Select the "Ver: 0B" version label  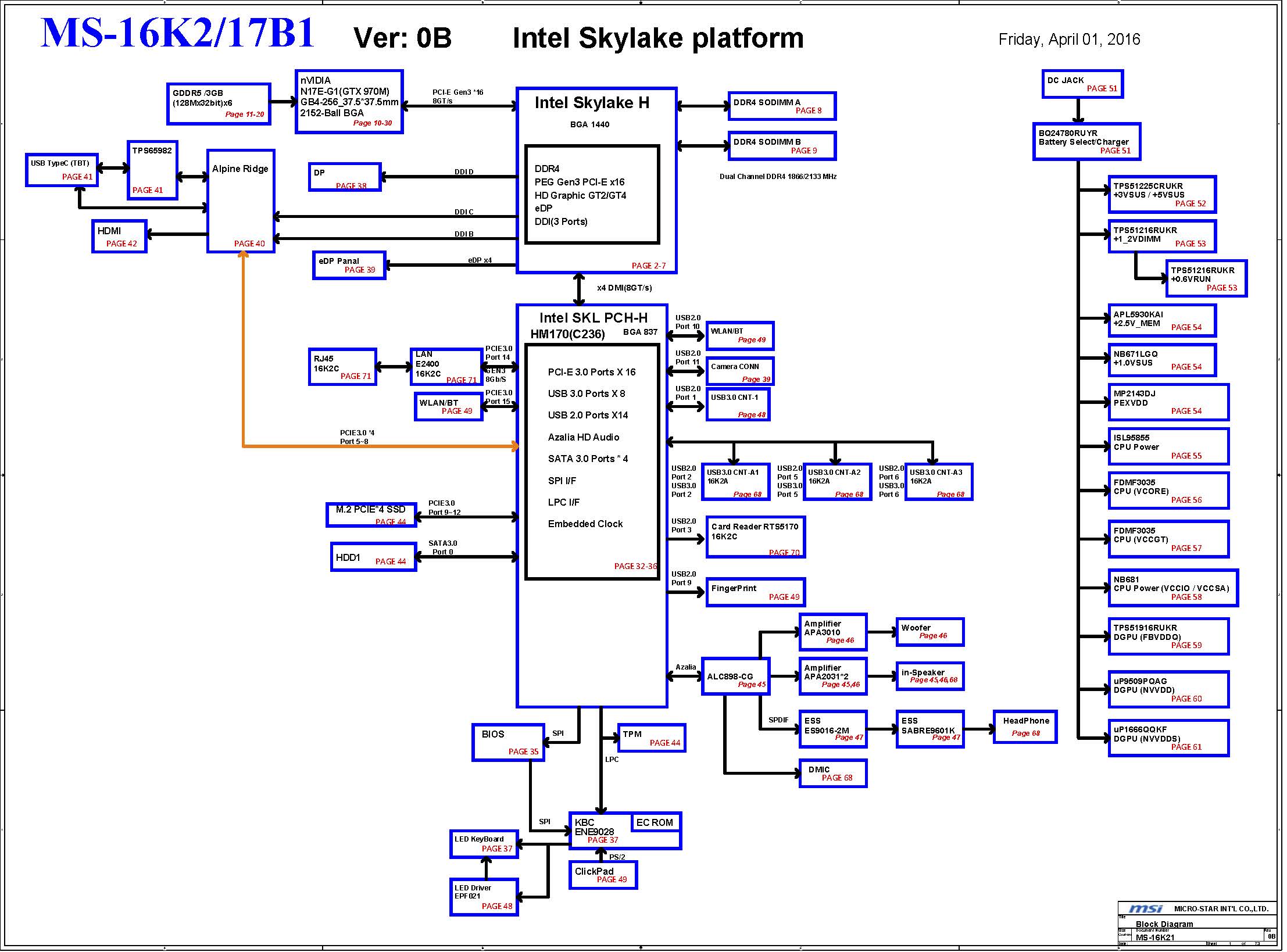[x=402, y=38]
